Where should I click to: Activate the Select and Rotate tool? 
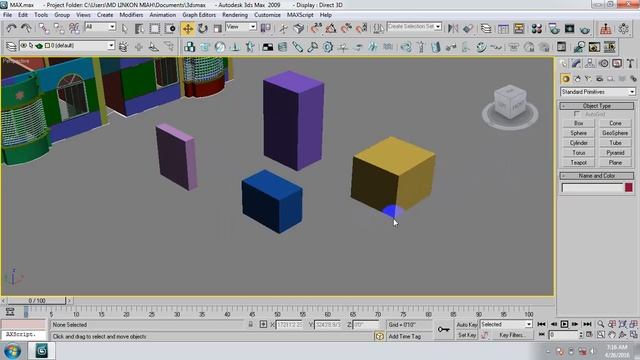point(203,28)
